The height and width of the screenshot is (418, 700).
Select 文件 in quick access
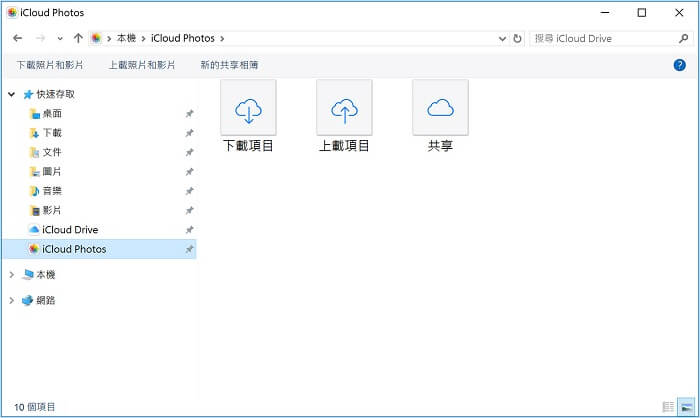[52, 152]
